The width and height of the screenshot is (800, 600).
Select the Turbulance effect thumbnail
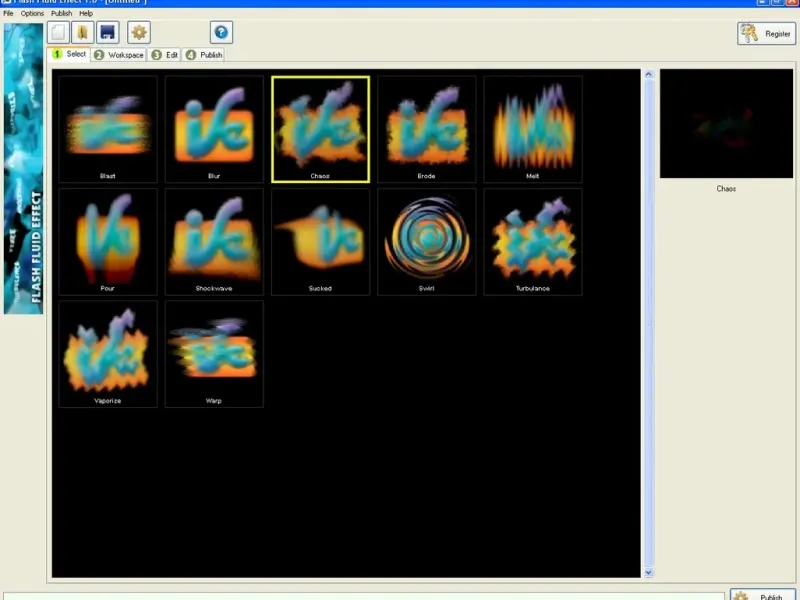click(x=533, y=242)
